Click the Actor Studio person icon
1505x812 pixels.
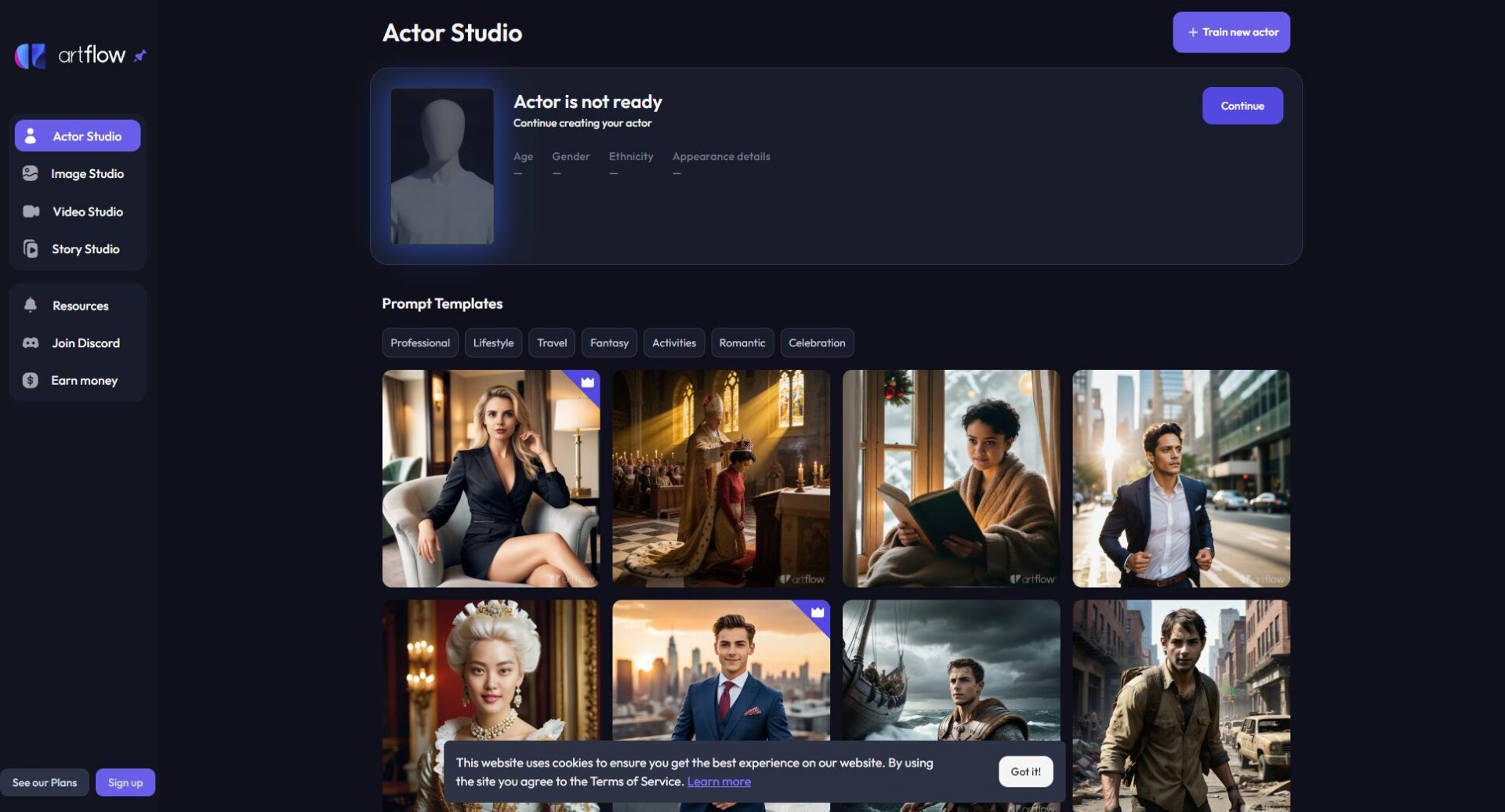pyautogui.click(x=31, y=136)
